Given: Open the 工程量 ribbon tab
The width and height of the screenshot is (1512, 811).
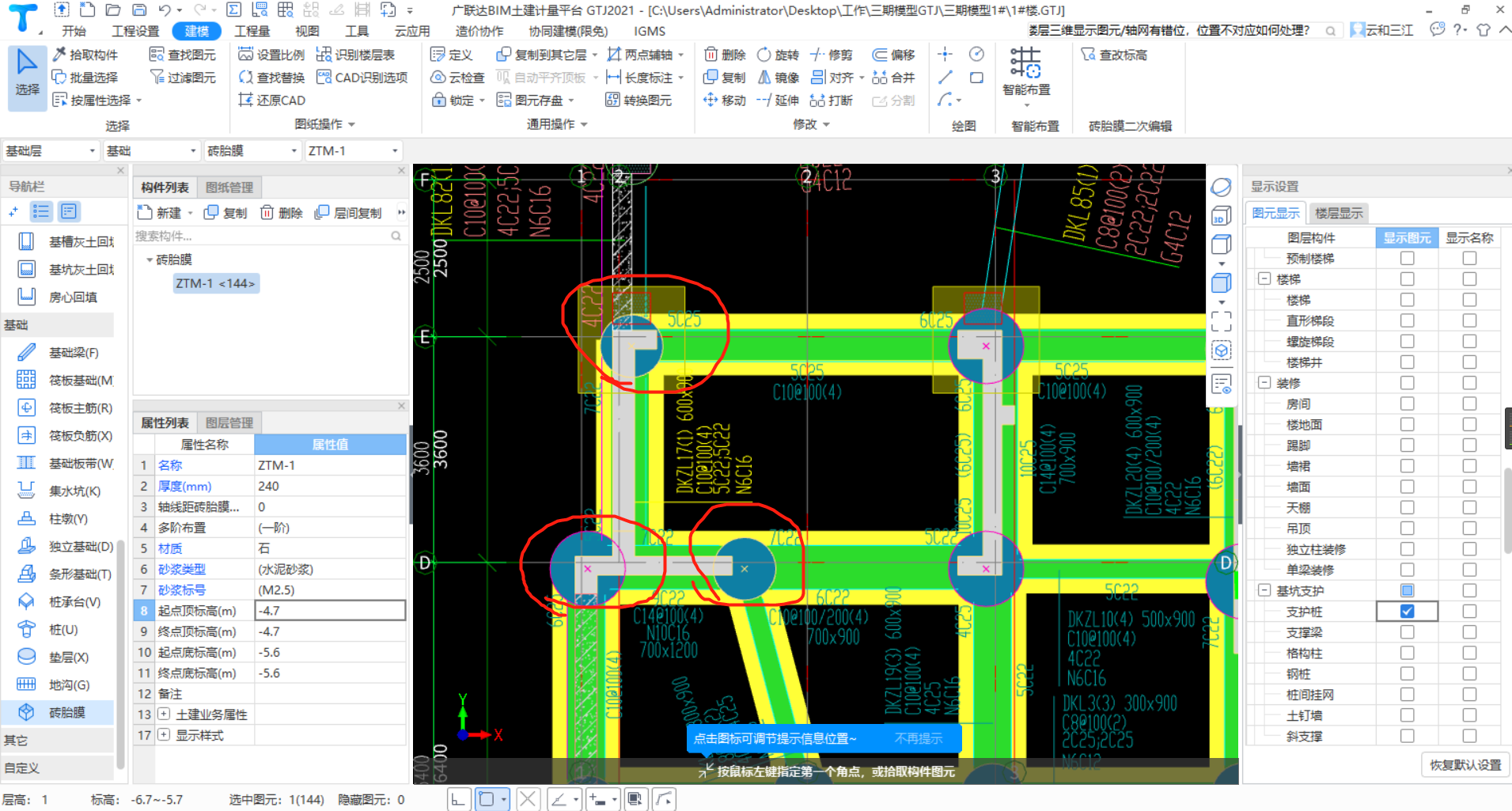Looking at the screenshot, I should [x=252, y=31].
